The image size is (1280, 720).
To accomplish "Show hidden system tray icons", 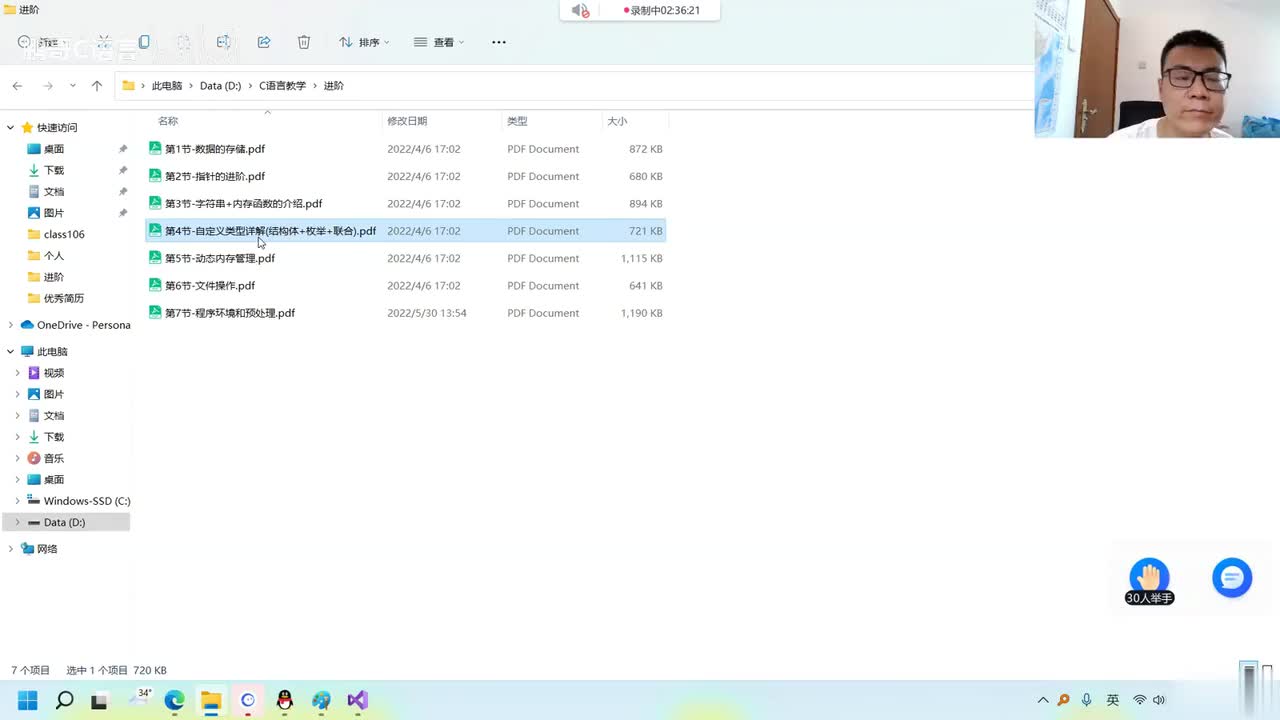I will tap(1043, 700).
